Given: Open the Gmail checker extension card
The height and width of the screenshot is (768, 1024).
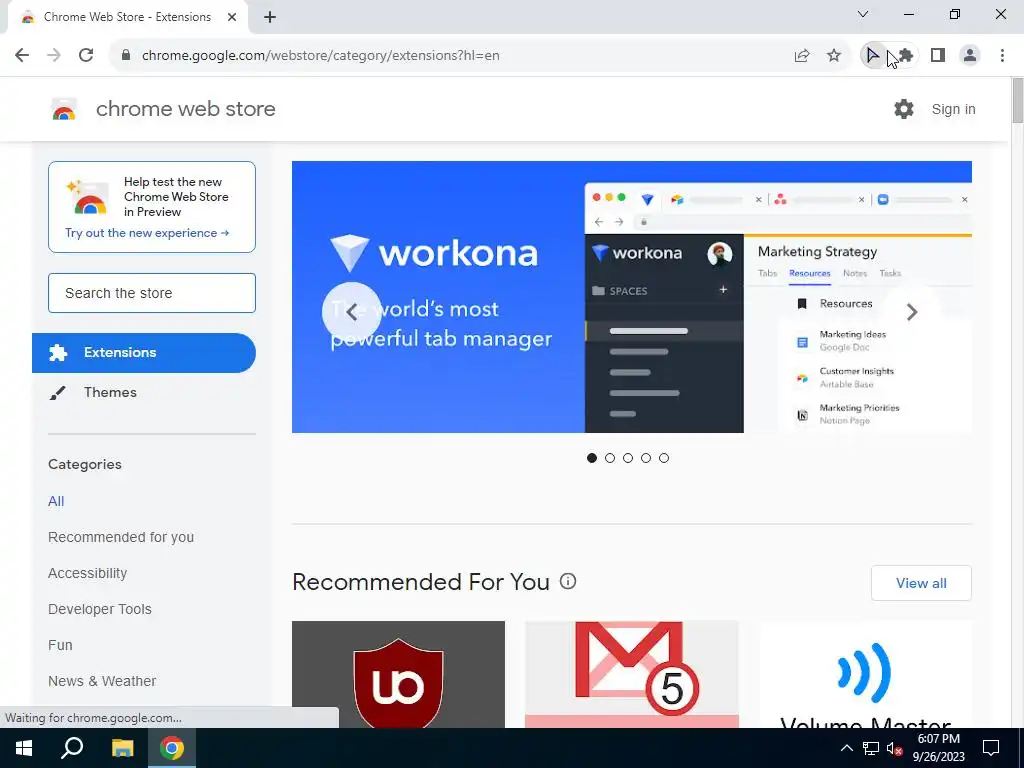Looking at the screenshot, I should pyautogui.click(x=632, y=675).
